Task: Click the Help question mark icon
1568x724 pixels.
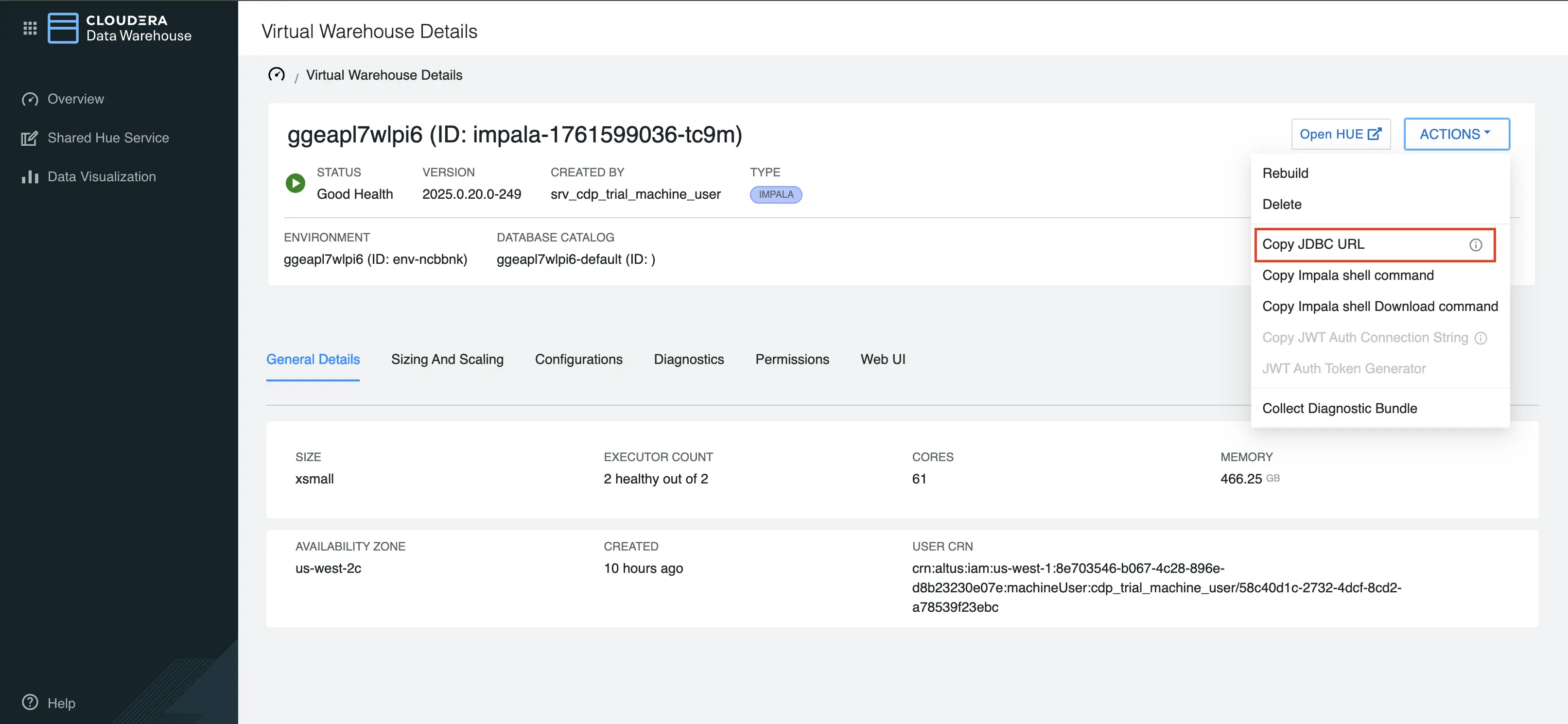Action: coord(31,702)
